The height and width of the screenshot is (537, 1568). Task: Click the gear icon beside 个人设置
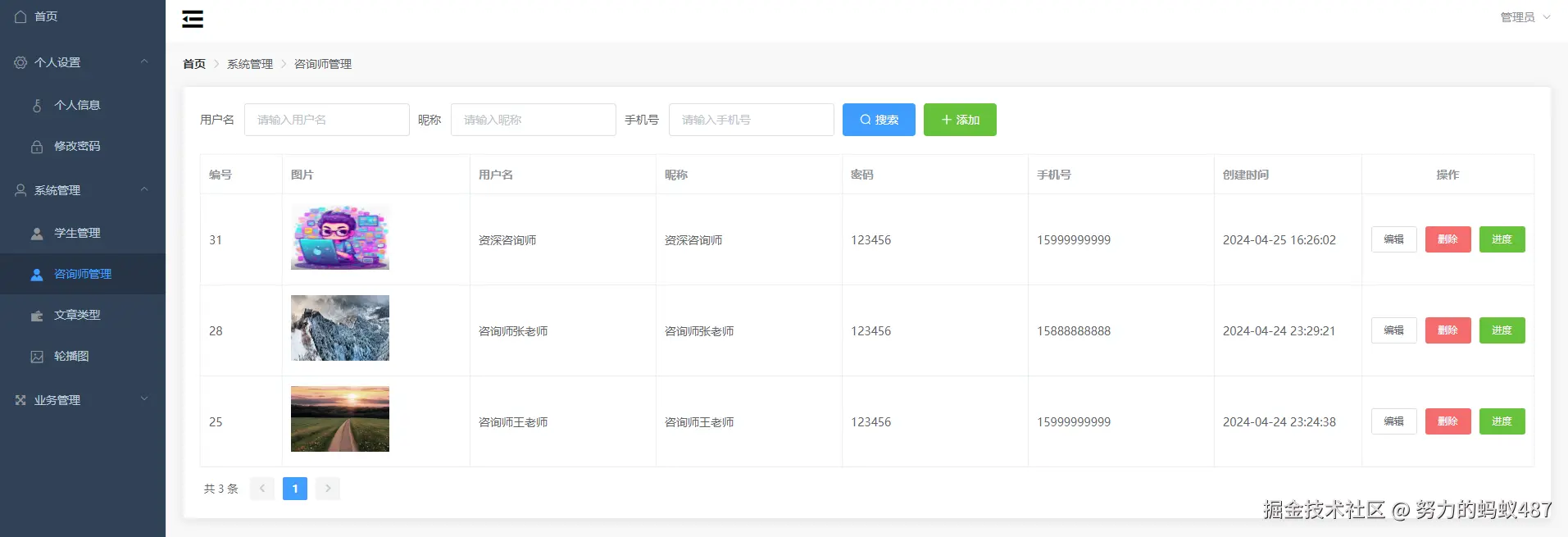pos(20,62)
